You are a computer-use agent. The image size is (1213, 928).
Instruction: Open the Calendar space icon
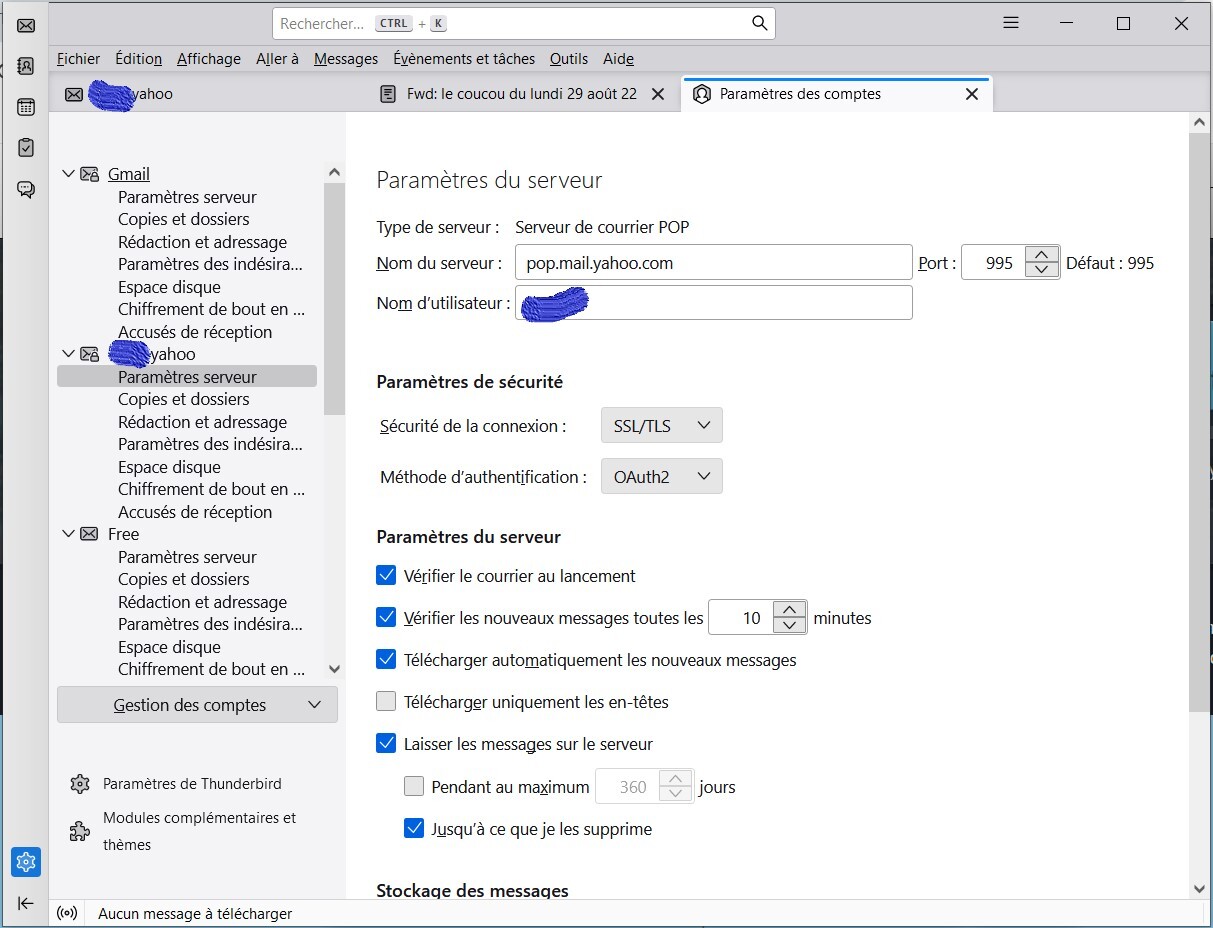26,108
